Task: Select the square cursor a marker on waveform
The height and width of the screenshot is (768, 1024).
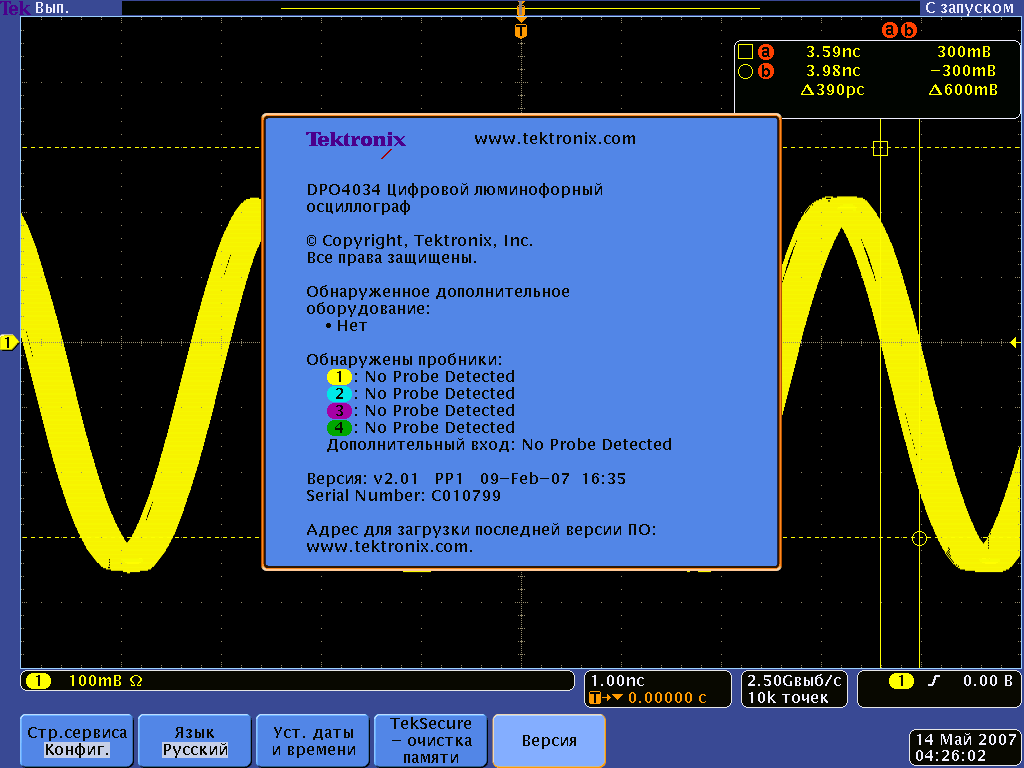Action: [x=880, y=148]
